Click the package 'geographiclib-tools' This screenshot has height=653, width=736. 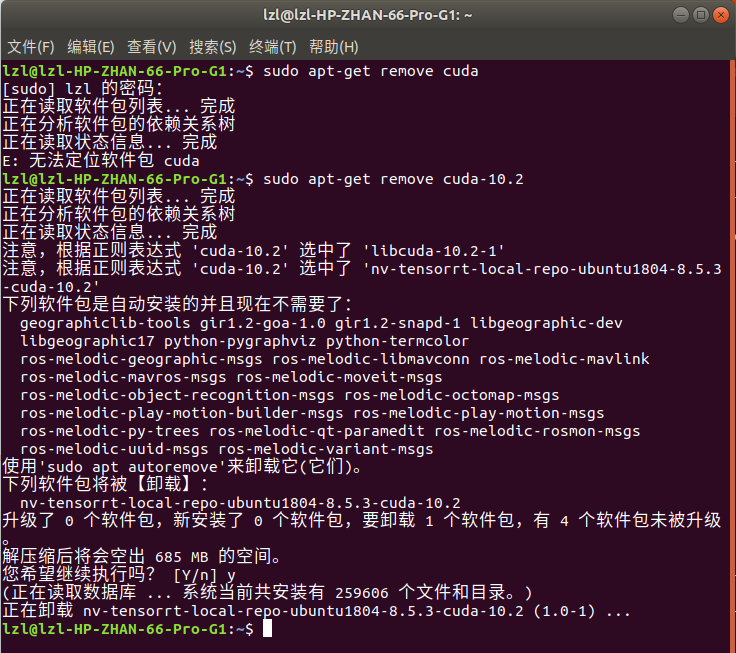coord(105,323)
